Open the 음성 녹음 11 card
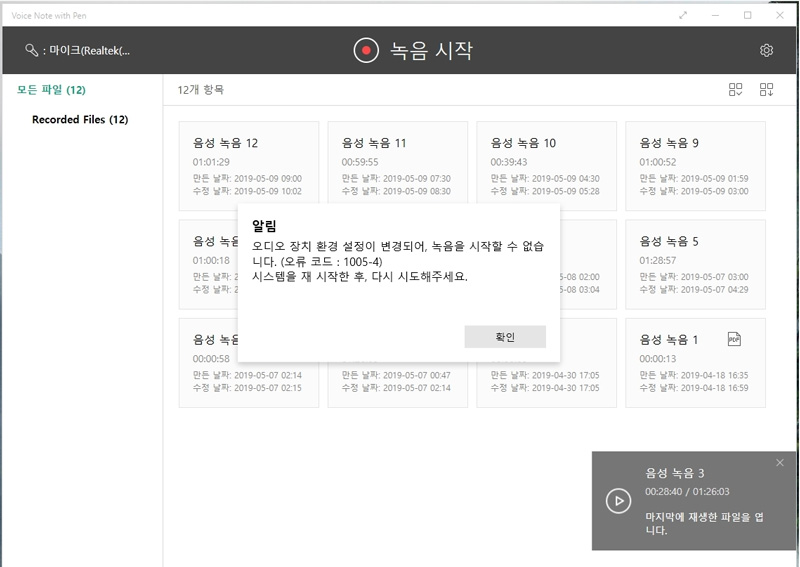 [x=397, y=166]
